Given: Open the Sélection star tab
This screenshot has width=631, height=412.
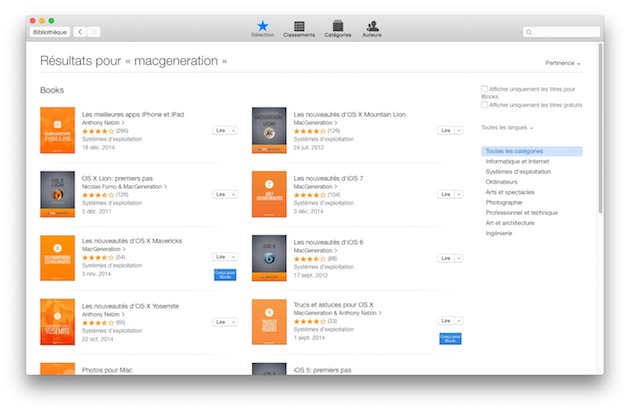Looking at the screenshot, I should tap(262, 29).
